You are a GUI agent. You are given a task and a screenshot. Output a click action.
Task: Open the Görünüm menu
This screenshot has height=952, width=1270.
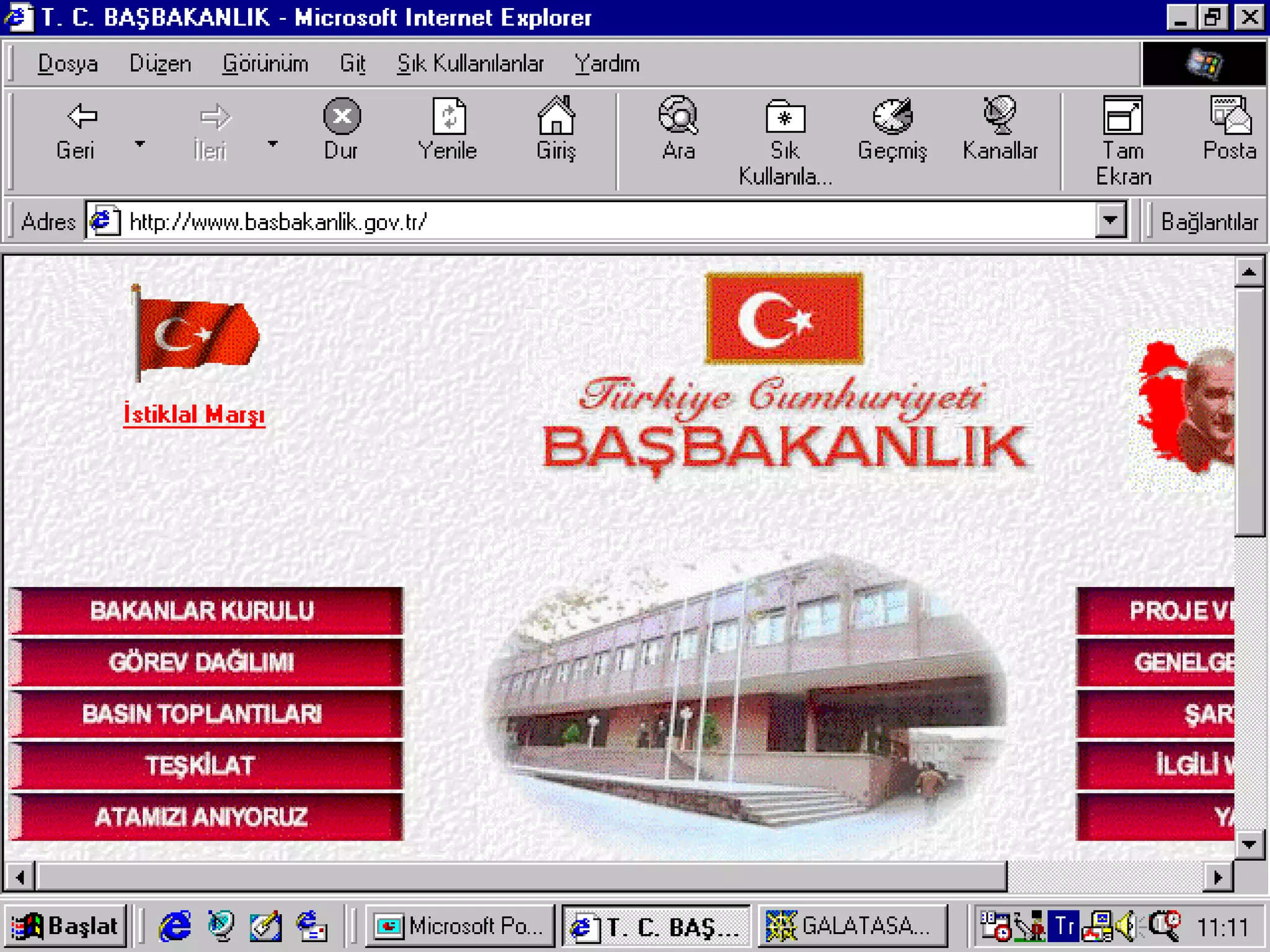[265, 64]
